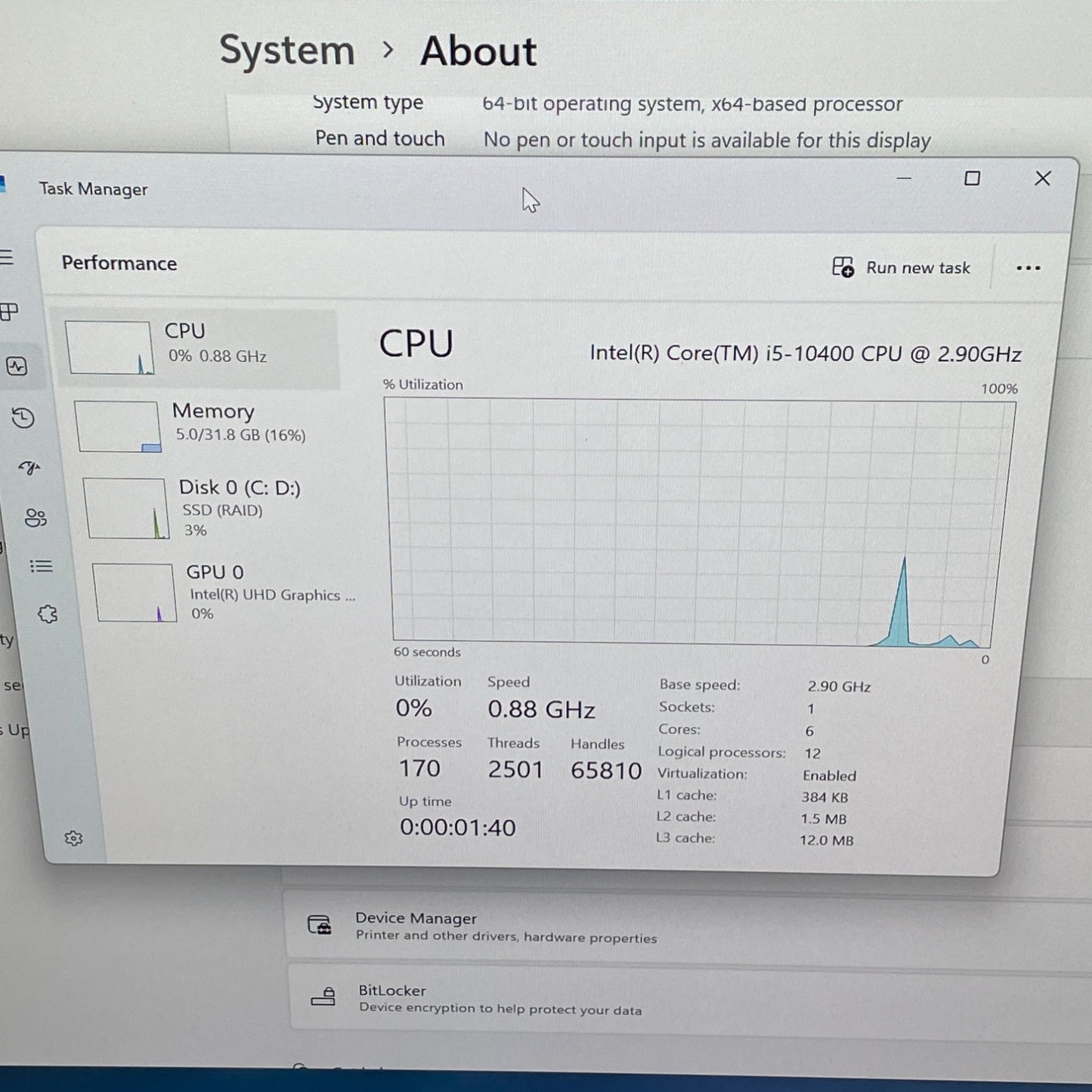This screenshot has width=1092, height=1092.
Task: Select the Performance page icon in sidebar
Action: click(x=17, y=367)
